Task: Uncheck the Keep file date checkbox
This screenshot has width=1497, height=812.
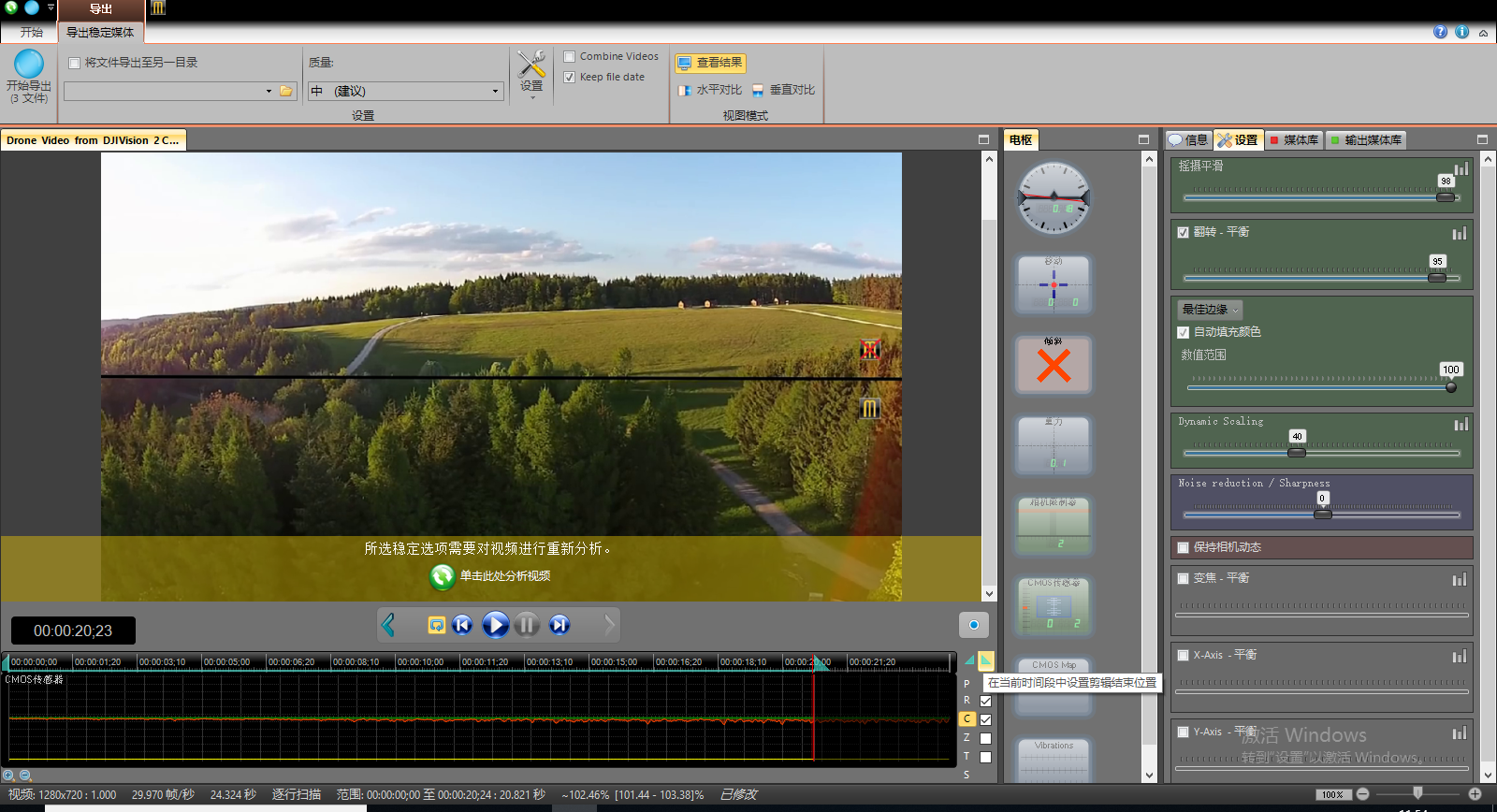Action: click(569, 77)
